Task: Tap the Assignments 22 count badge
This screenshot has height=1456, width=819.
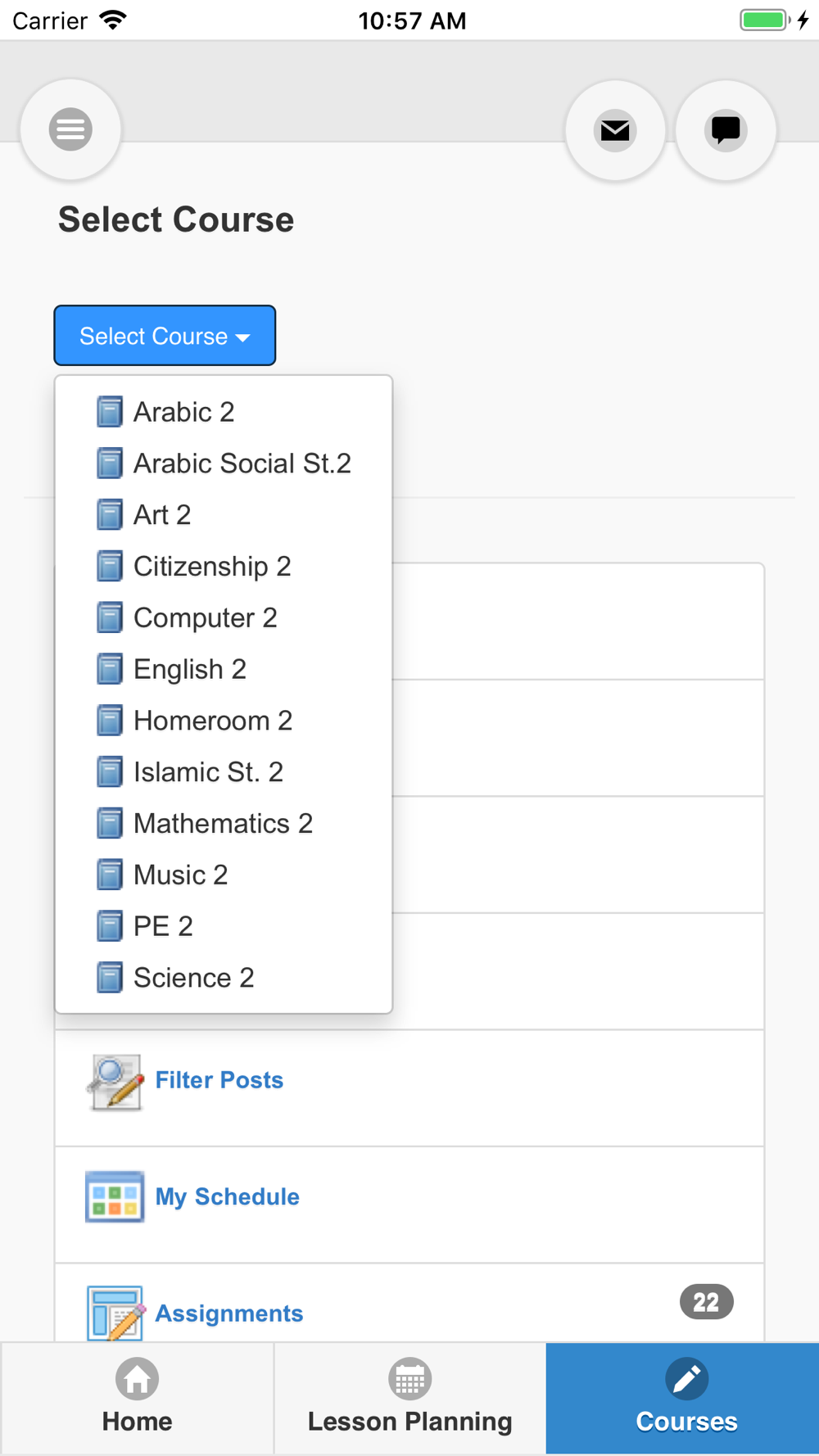Action: 706,1302
